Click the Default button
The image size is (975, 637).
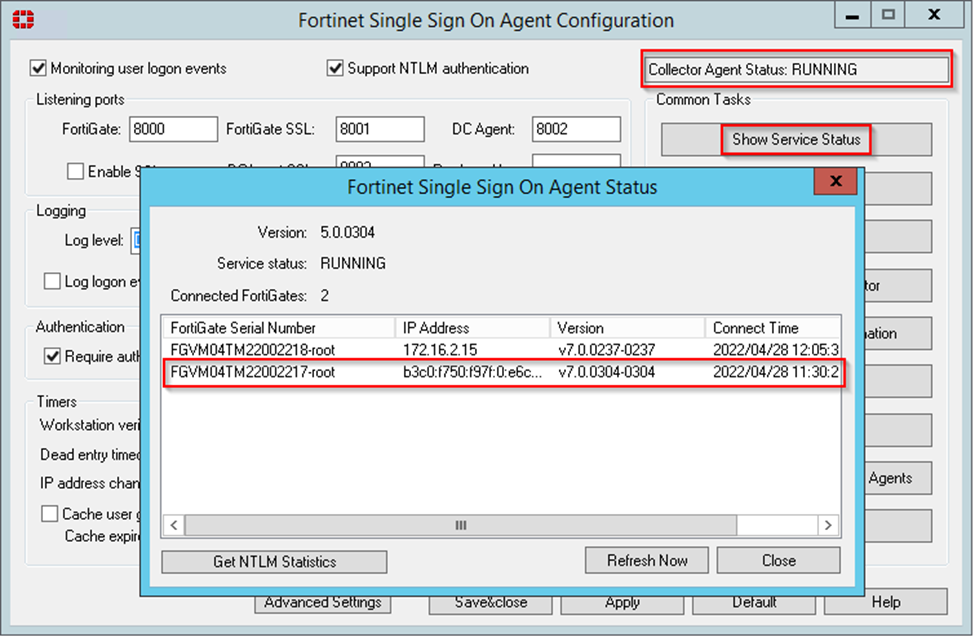pyautogui.click(x=754, y=602)
